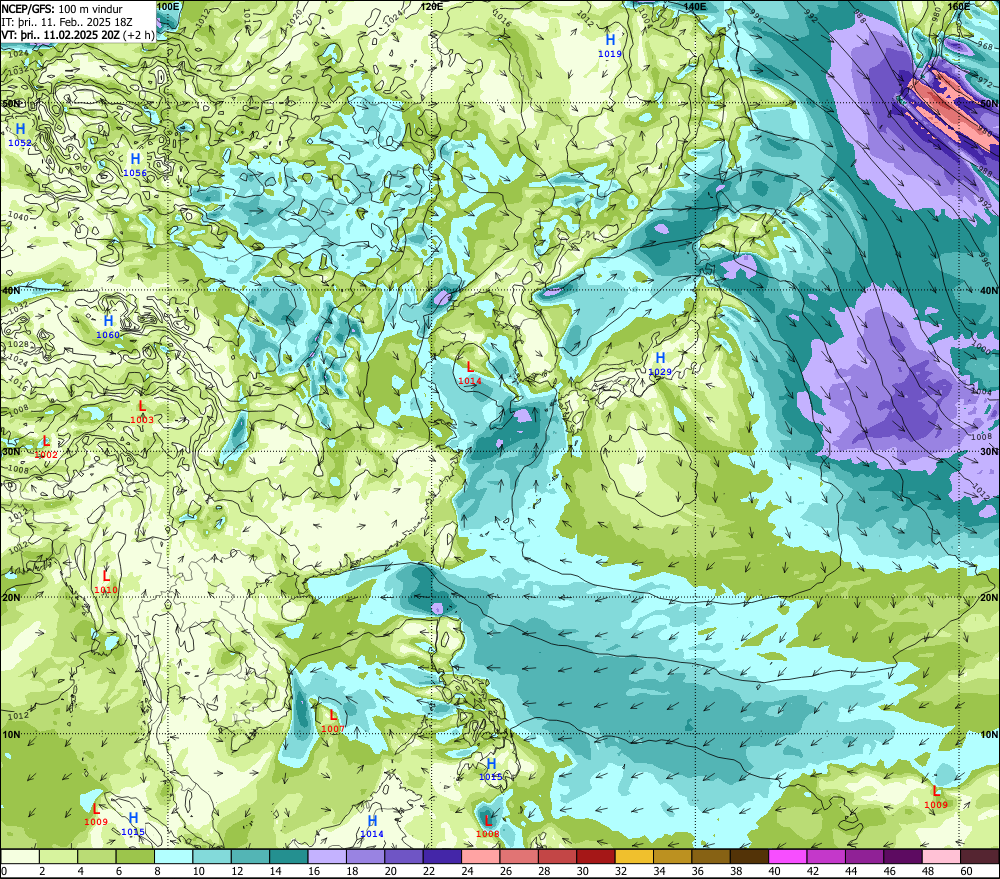Click the 140E longitude label

tap(695, 6)
